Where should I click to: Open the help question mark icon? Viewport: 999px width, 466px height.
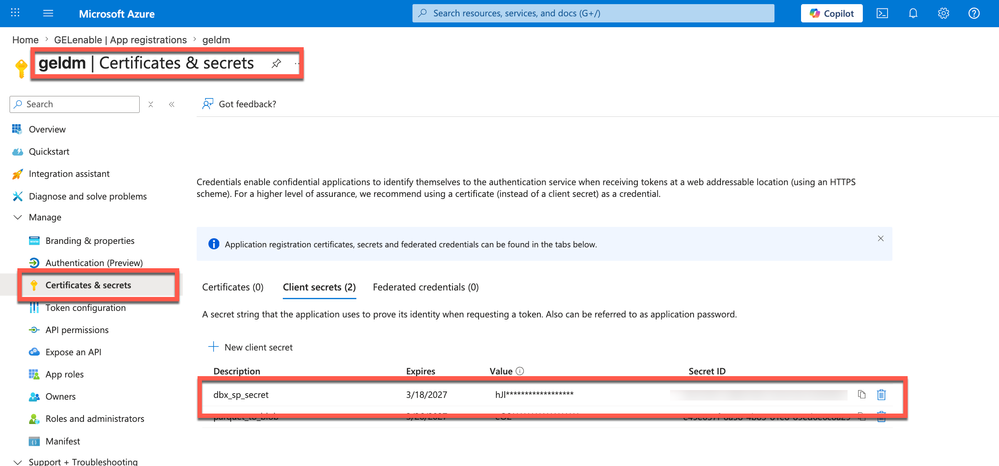pos(974,13)
